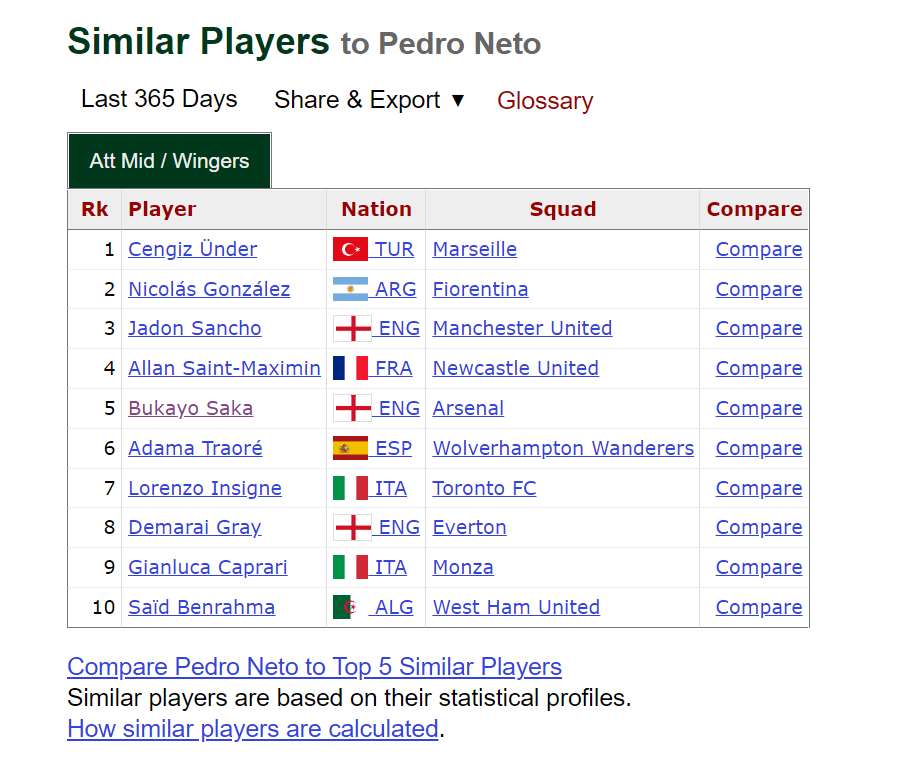The width and height of the screenshot is (907, 780).
Task: Visit Saïd Benrahma's player profile
Action: click(201, 607)
